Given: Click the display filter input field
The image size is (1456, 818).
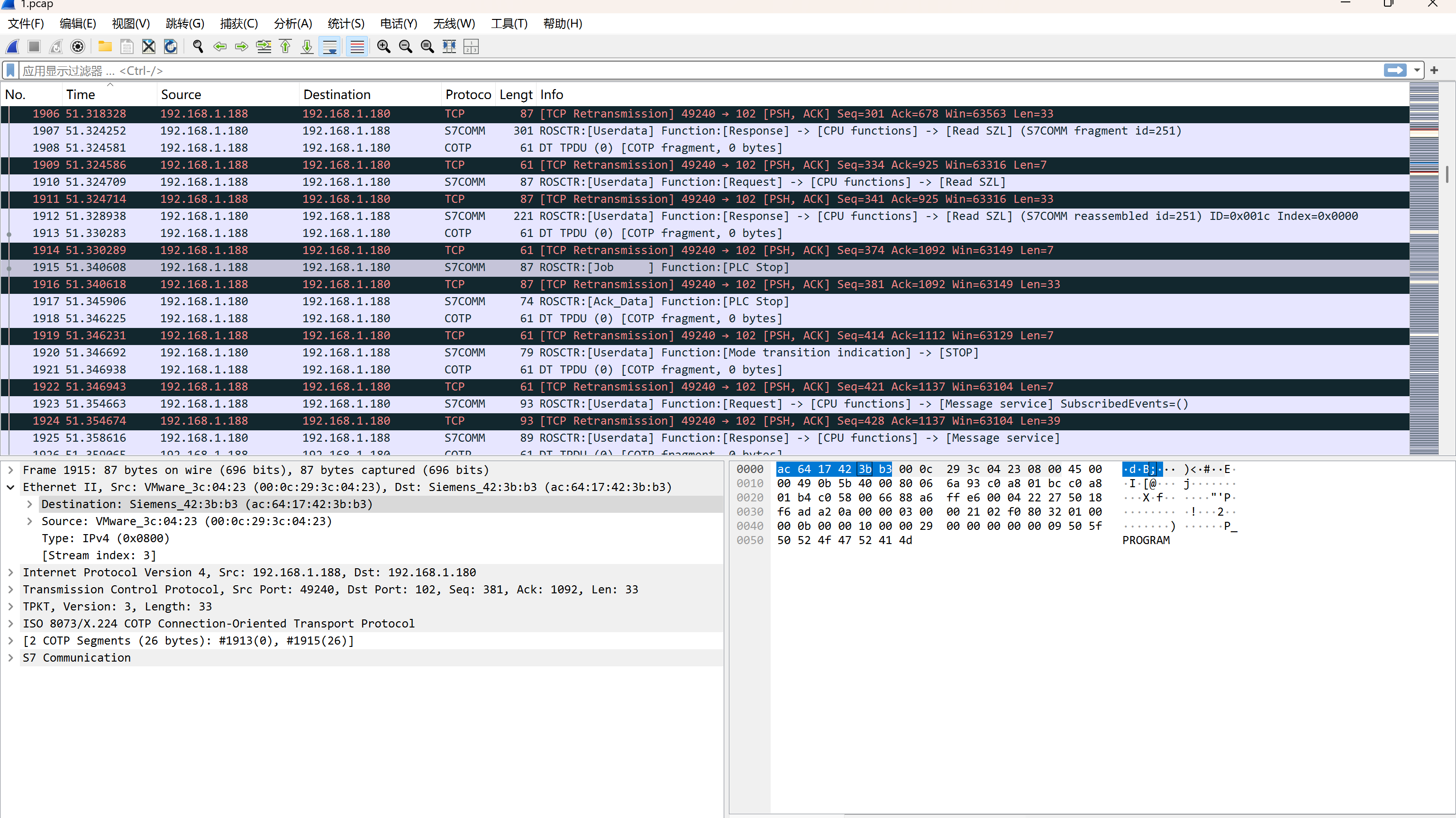Looking at the screenshot, I should [678, 71].
